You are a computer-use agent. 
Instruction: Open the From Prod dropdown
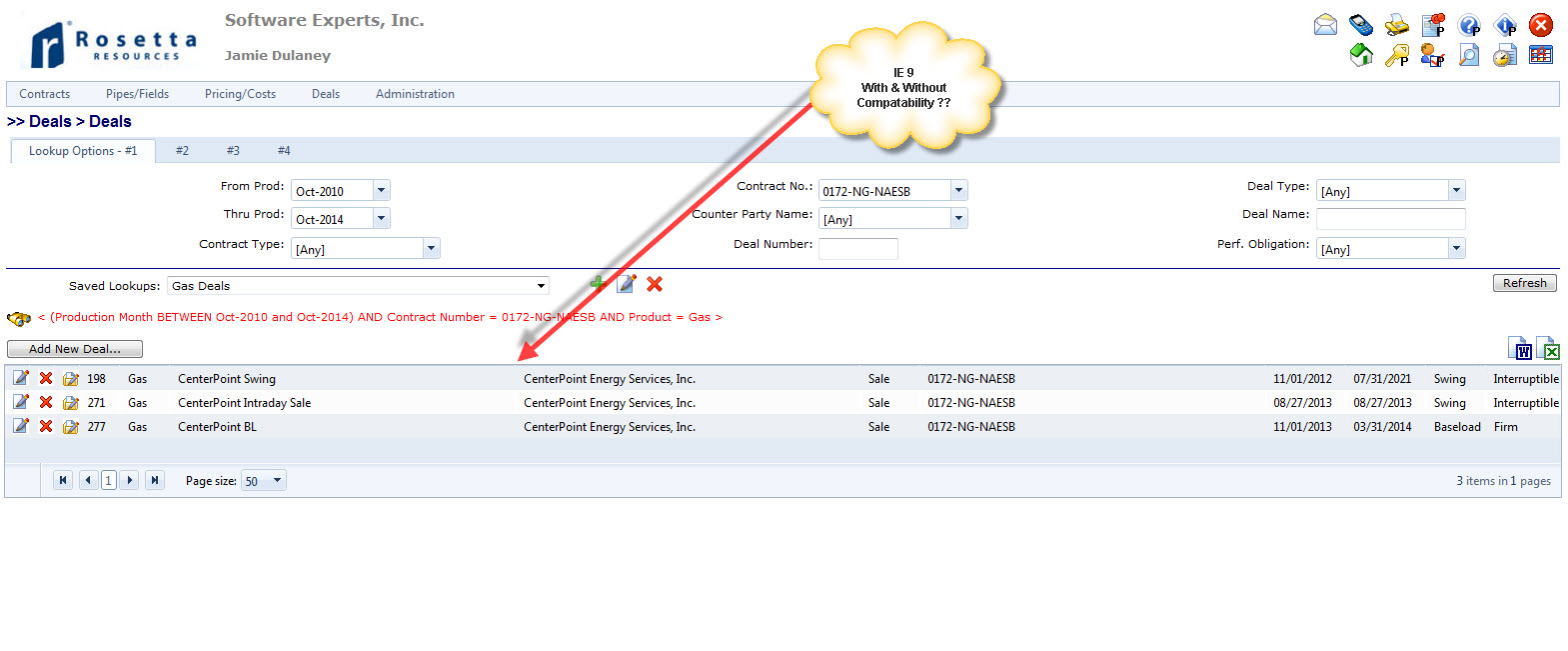[x=381, y=190]
